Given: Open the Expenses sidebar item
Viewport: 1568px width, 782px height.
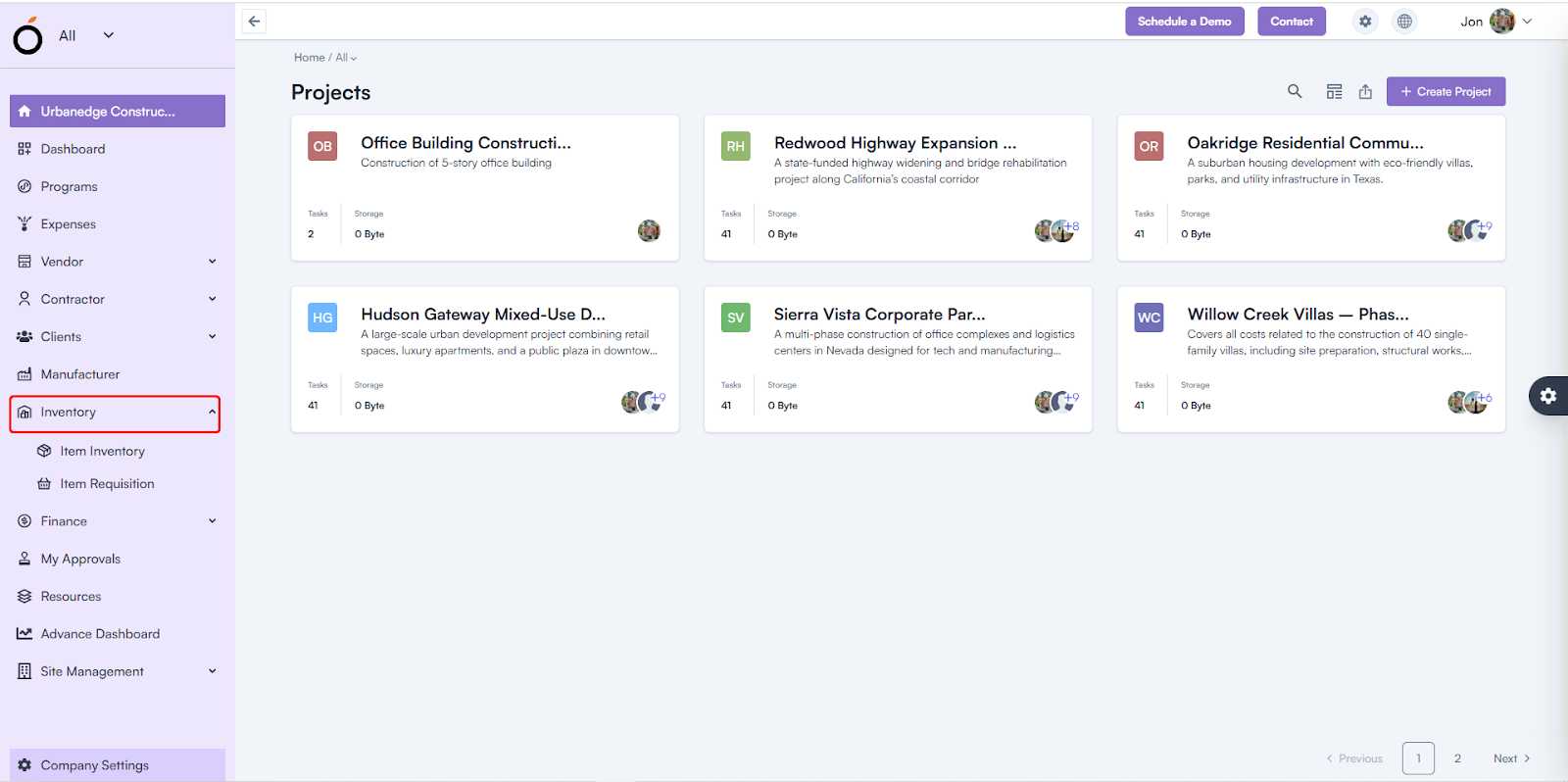Looking at the screenshot, I should pyautogui.click(x=68, y=224).
